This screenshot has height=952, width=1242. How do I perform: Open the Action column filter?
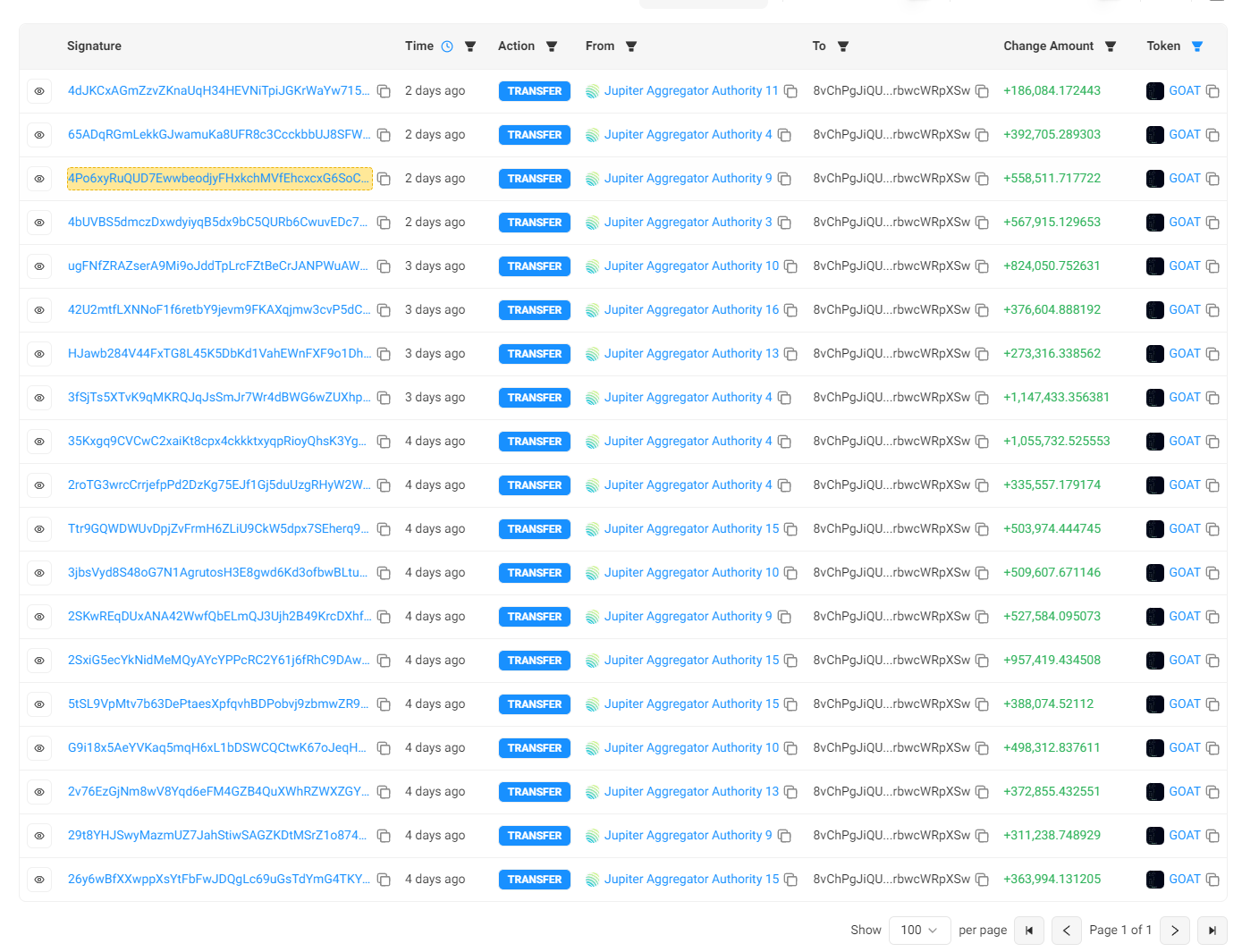pos(552,46)
